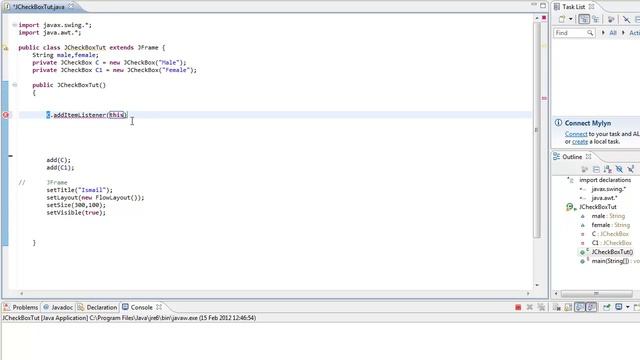Viewport: 640px width, 360px height.
Task: Open the Problems tab
Action: point(20,307)
